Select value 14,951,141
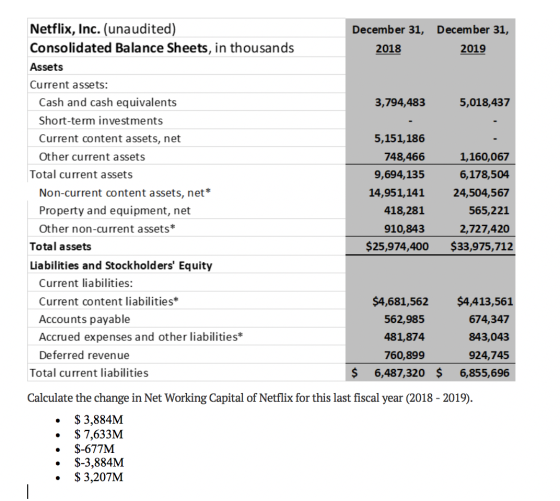The width and height of the screenshot is (560, 501). (397, 193)
